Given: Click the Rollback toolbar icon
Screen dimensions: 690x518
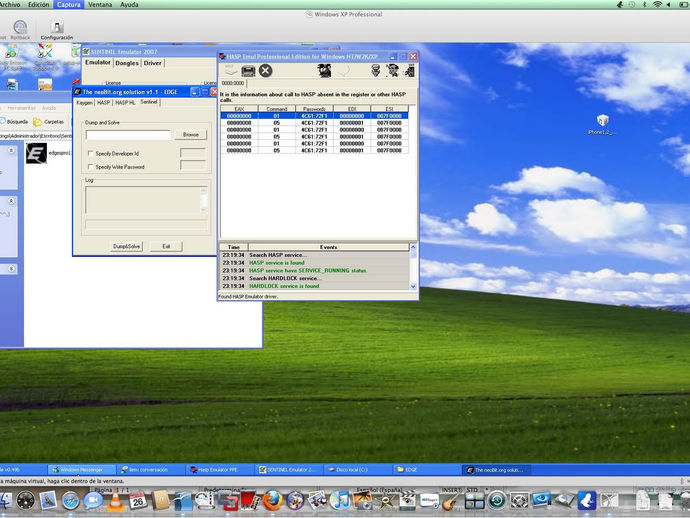Looking at the screenshot, I should tap(20, 30).
